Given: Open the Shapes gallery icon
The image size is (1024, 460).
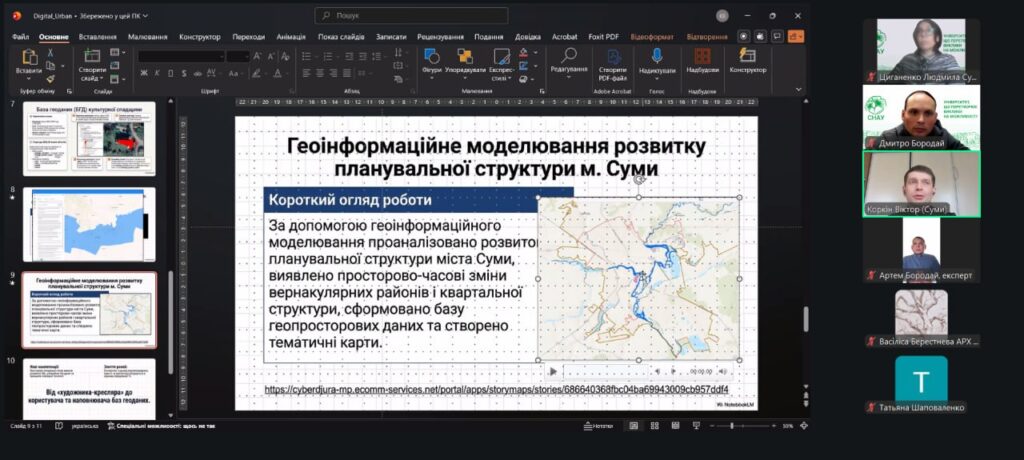Looking at the screenshot, I should (x=432, y=59).
